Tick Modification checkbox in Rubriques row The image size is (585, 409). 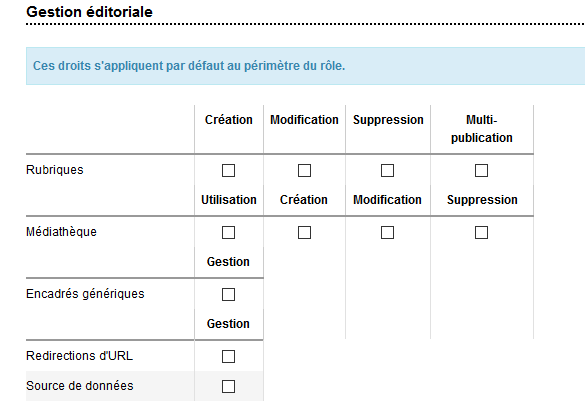[304, 171]
